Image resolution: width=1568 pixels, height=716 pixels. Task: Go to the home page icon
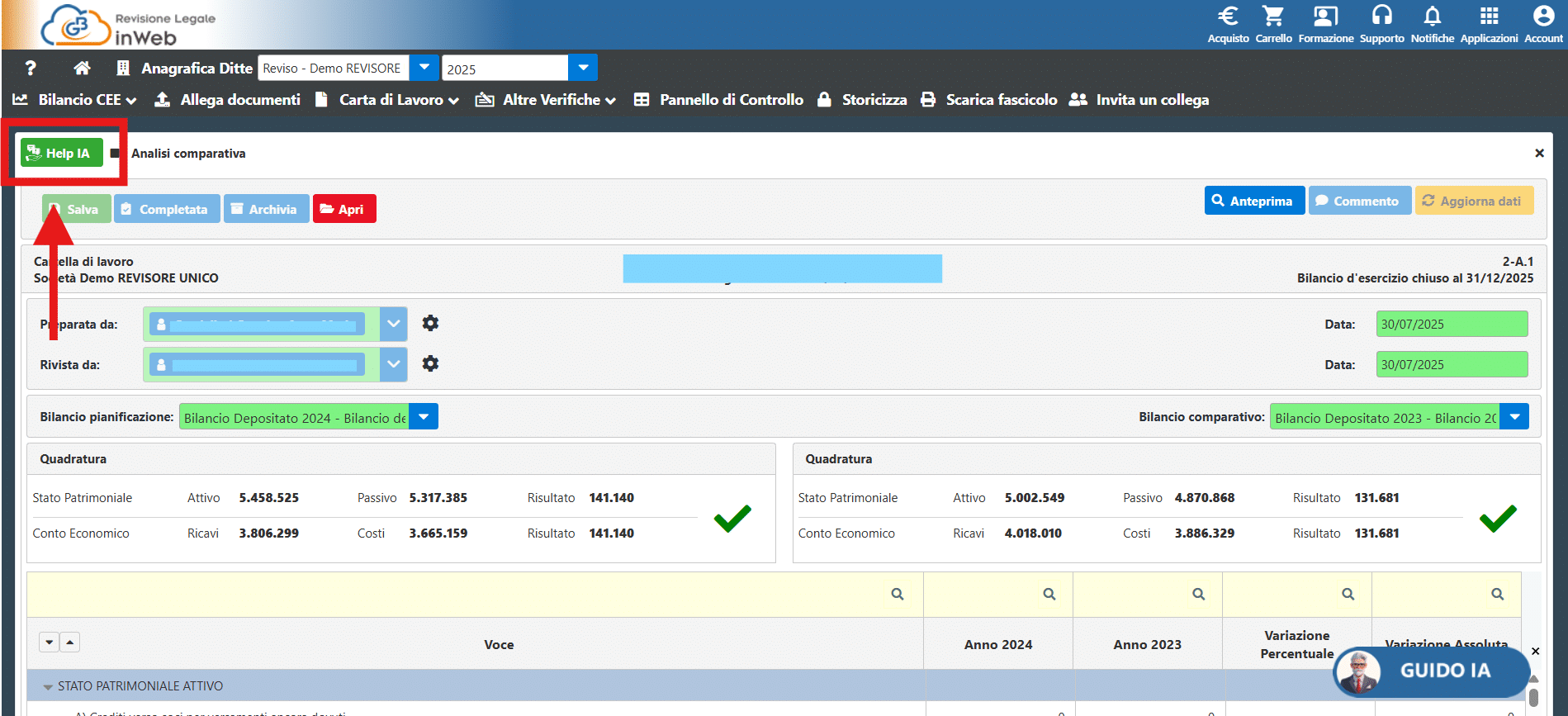point(82,68)
